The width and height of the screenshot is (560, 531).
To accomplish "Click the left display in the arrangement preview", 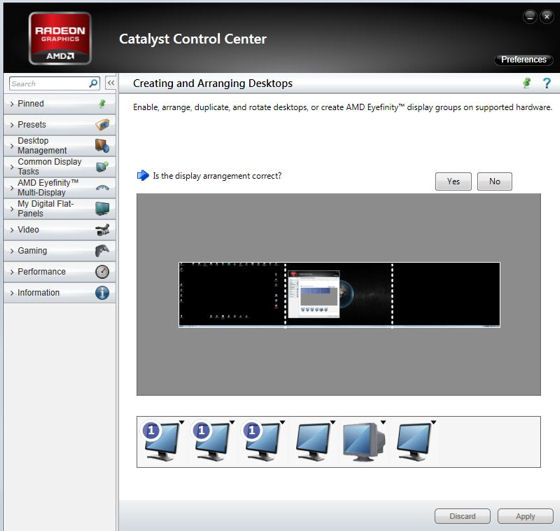I will (x=232, y=294).
